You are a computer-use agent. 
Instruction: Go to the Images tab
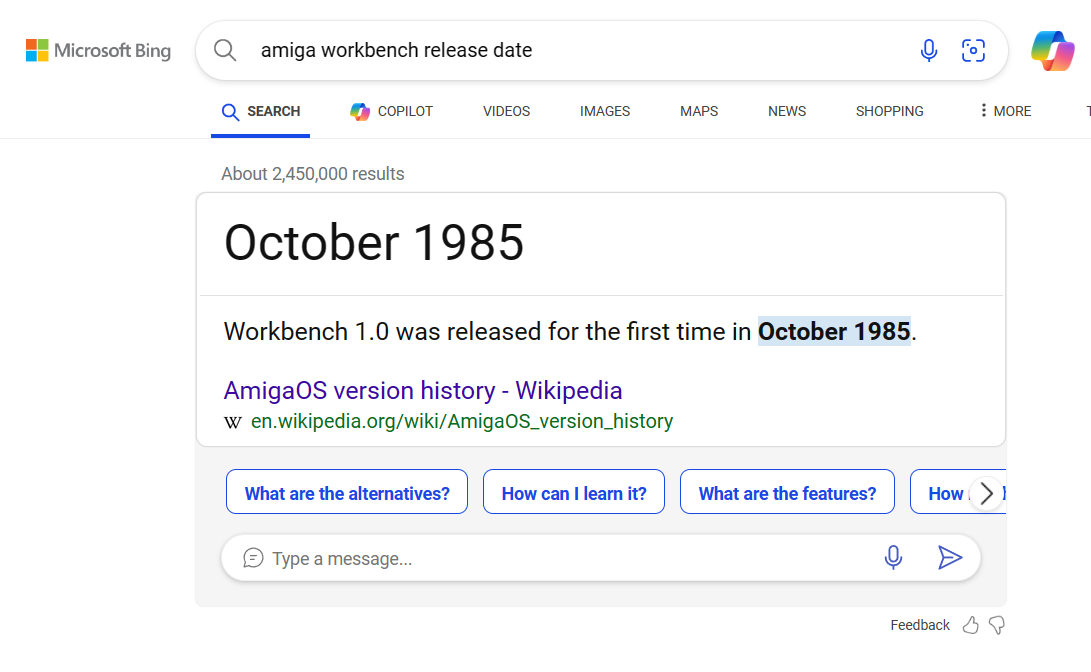click(x=605, y=111)
